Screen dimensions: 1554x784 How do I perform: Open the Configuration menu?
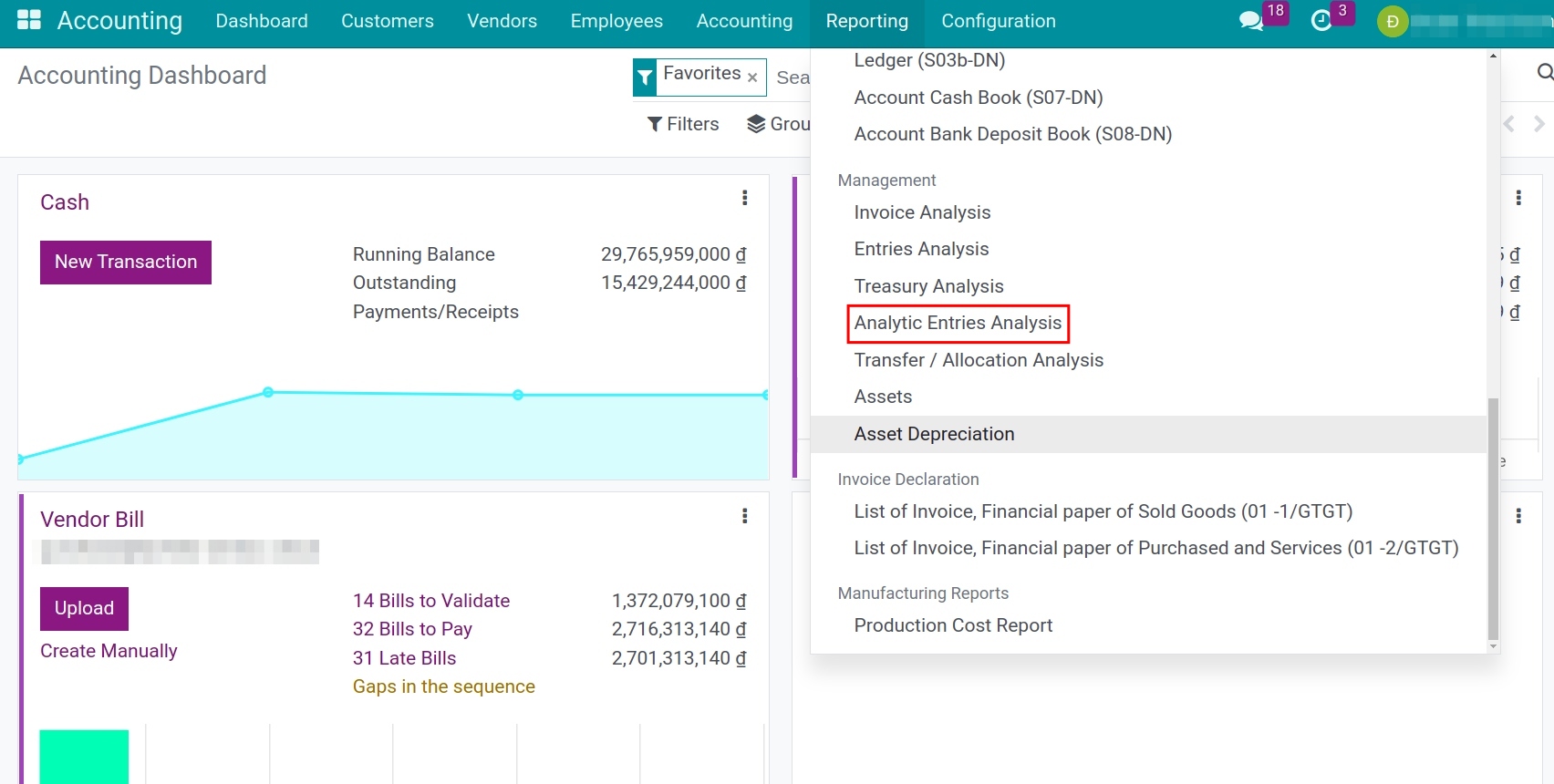(999, 21)
